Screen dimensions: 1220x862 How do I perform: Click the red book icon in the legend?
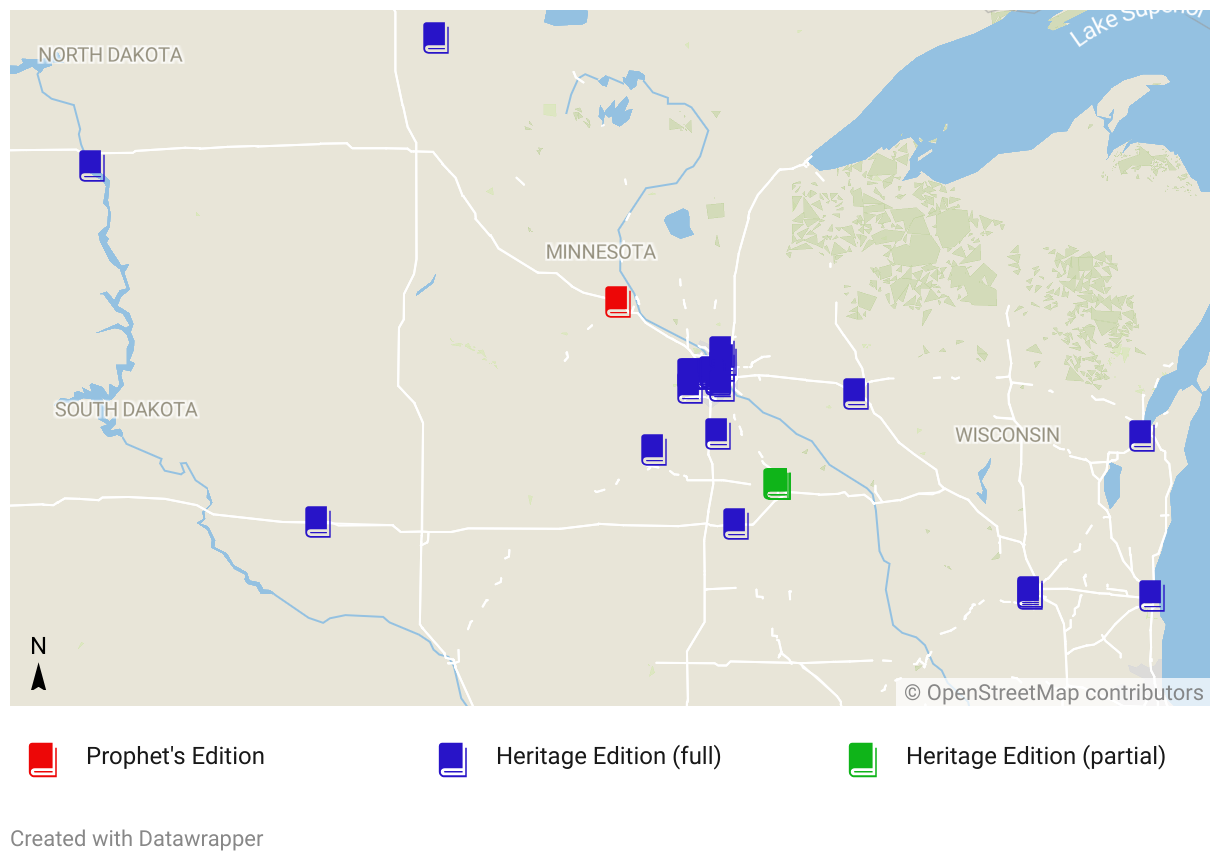pyautogui.click(x=42, y=759)
